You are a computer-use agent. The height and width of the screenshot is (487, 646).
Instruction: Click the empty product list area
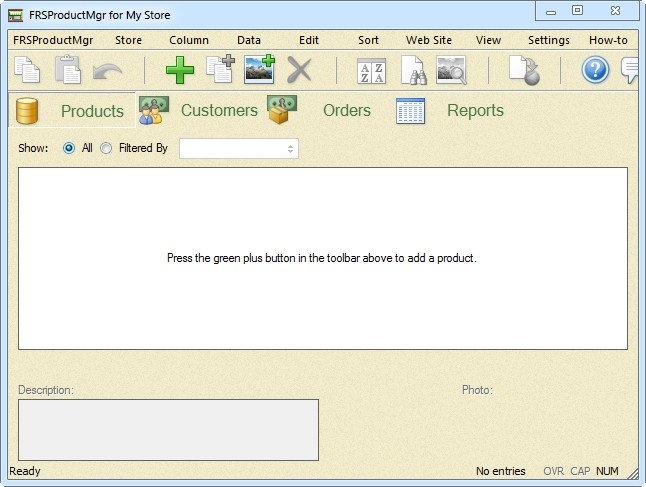[x=322, y=300]
